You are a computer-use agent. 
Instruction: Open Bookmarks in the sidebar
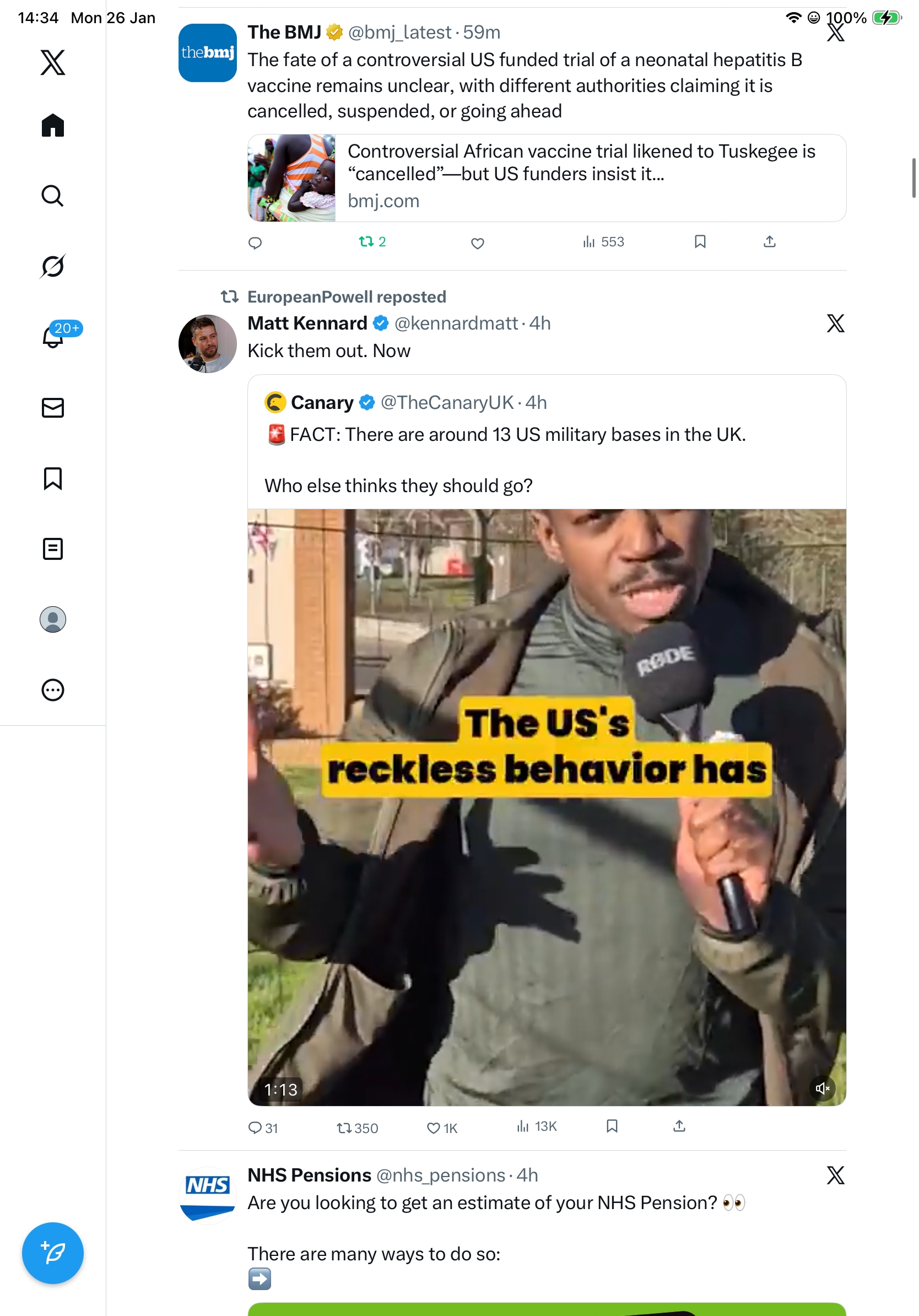point(53,478)
